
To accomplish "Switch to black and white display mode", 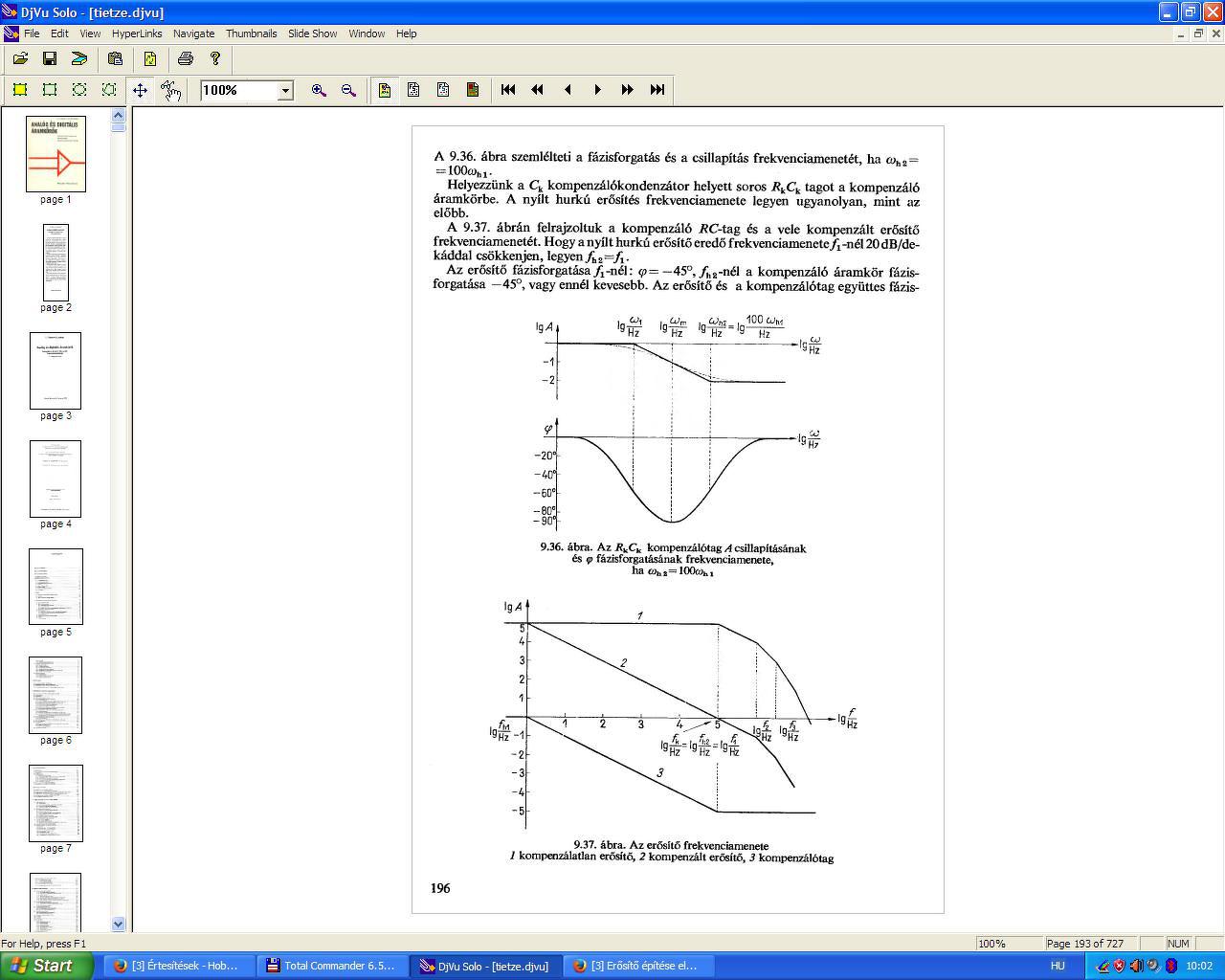I will tap(413, 90).
